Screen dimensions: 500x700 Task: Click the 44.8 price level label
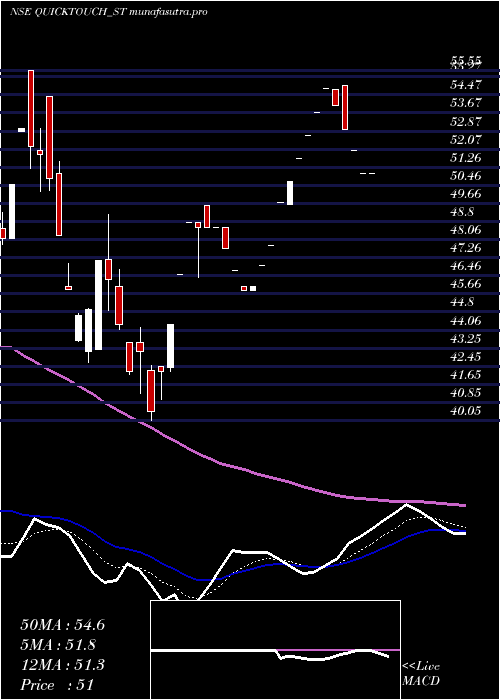462,303
